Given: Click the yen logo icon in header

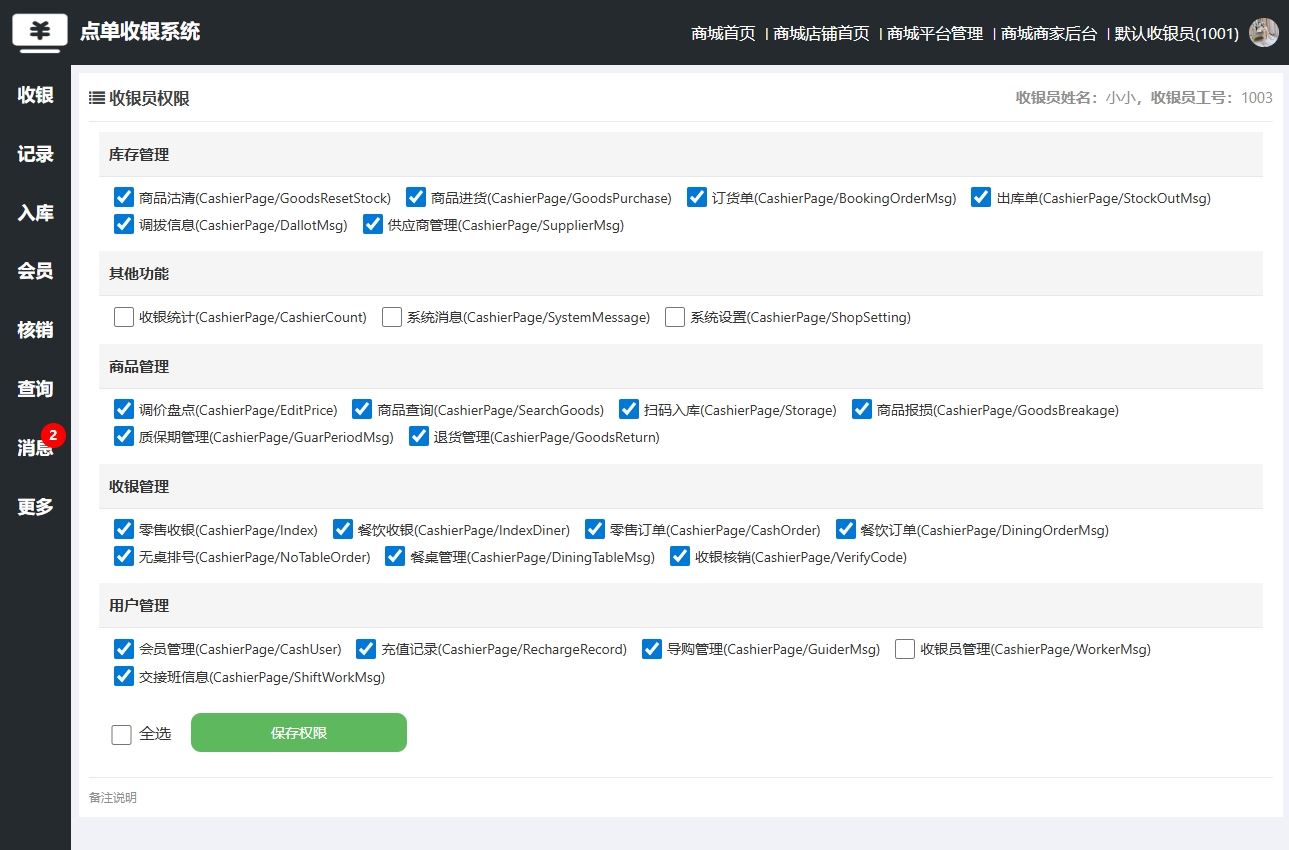Looking at the screenshot, I should [40, 31].
